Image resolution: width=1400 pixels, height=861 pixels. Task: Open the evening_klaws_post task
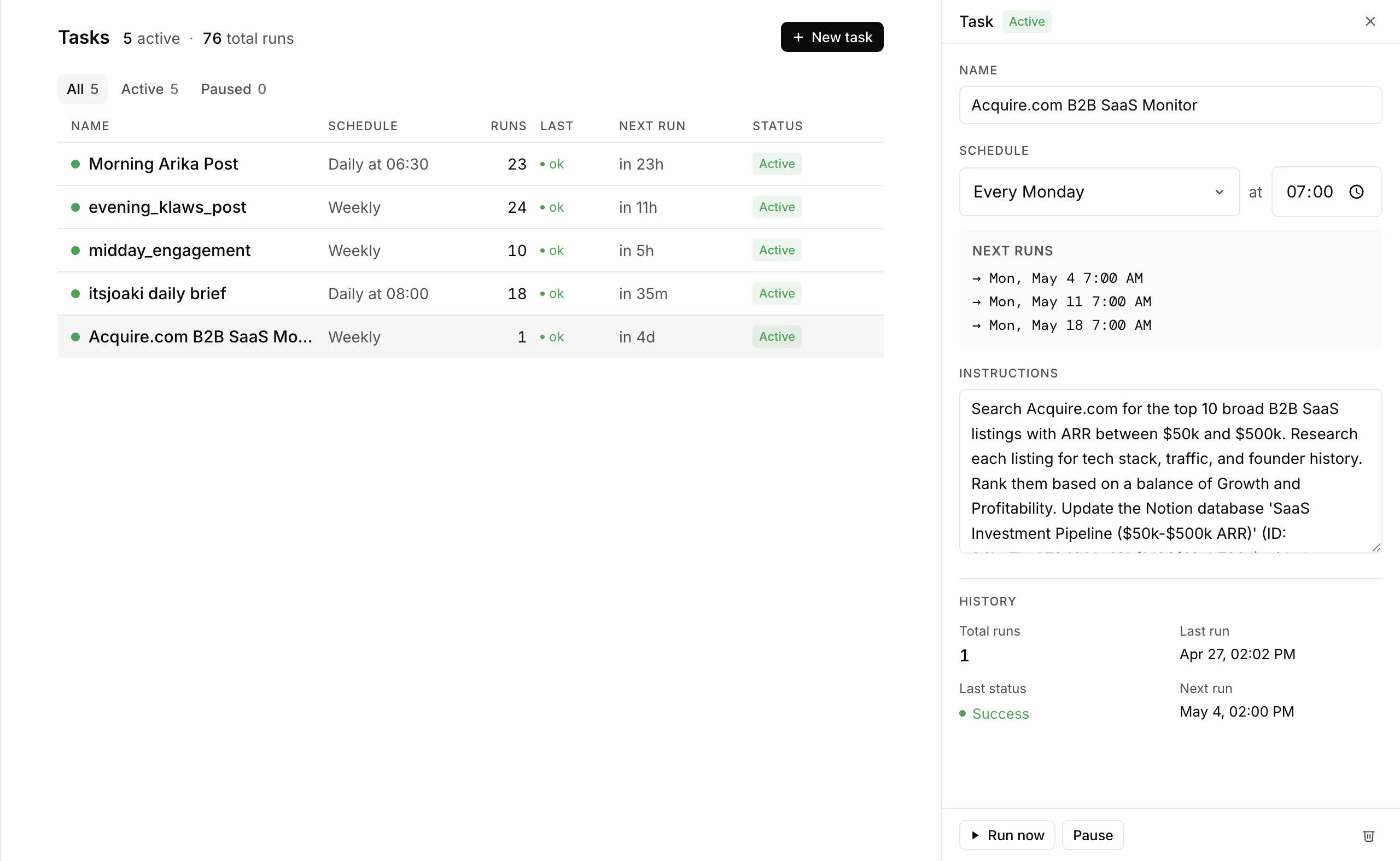click(167, 207)
